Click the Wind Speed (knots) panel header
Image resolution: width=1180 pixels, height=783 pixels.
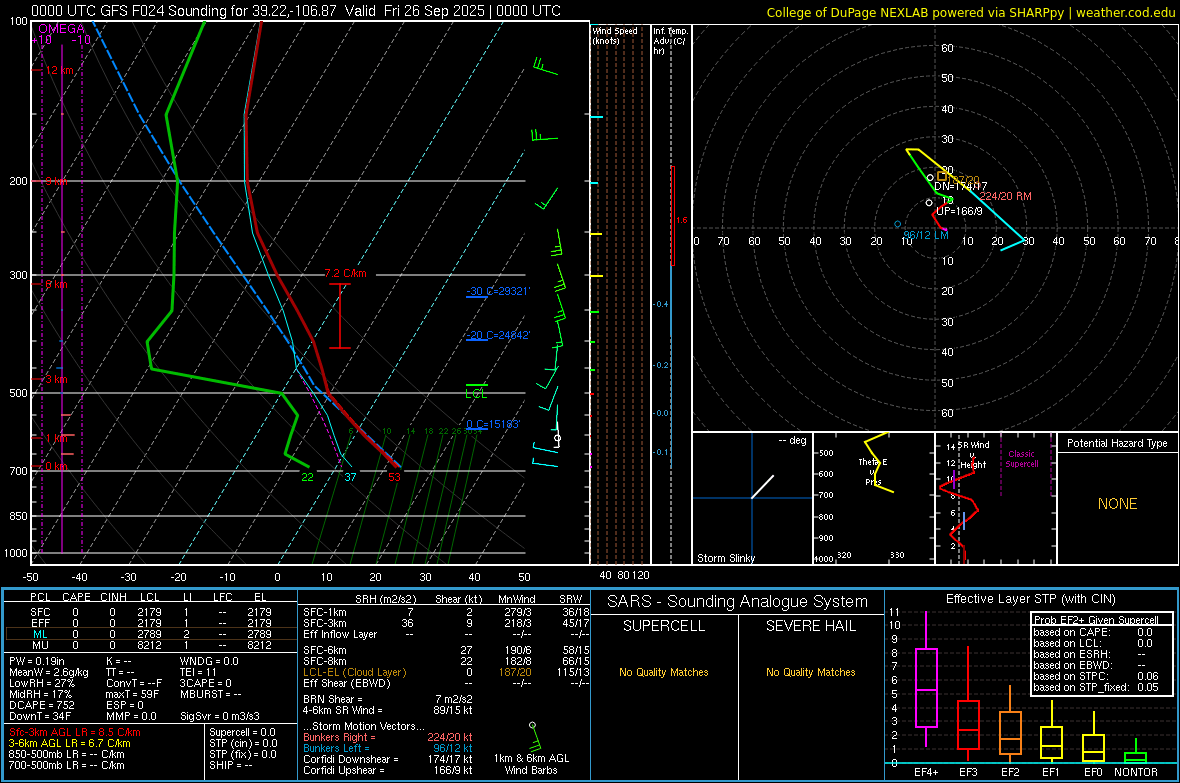click(615, 35)
